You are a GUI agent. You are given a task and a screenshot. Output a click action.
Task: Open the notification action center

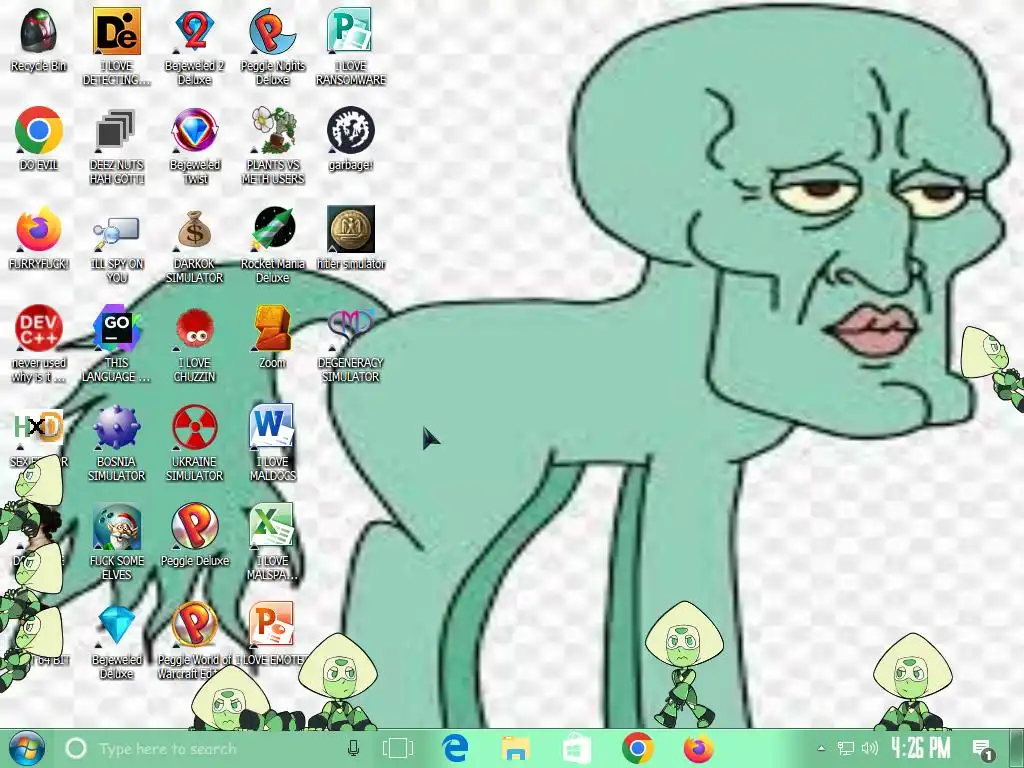[983, 750]
